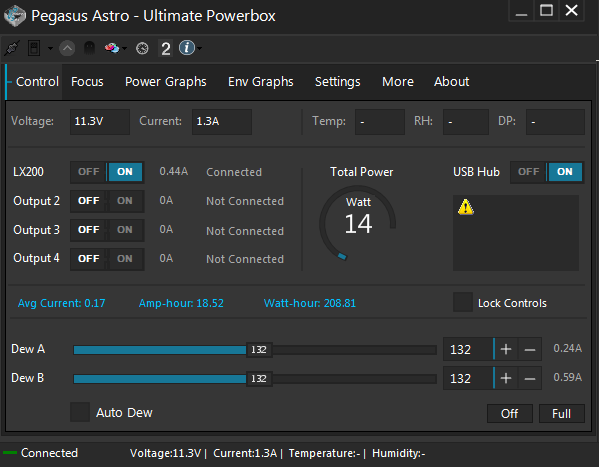Switch to the Power Graphs tab
599x467 pixels.
pyautogui.click(x=166, y=81)
